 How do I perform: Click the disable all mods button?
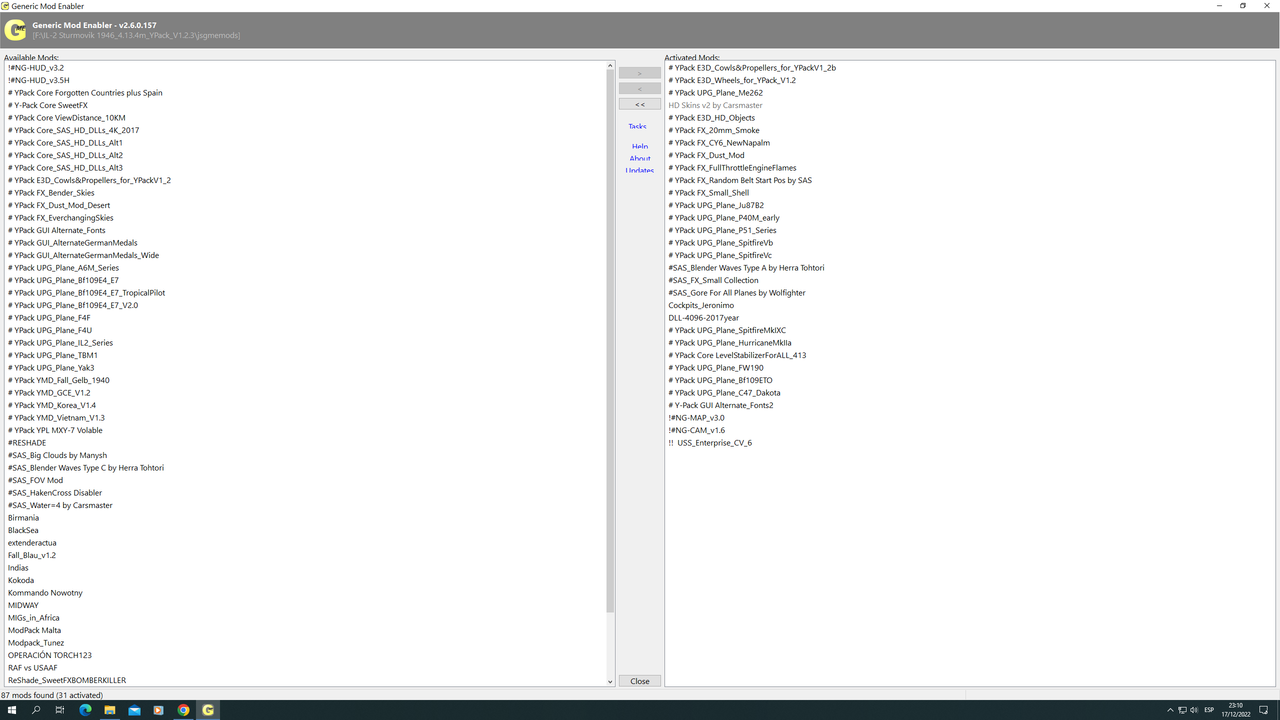pos(640,104)
